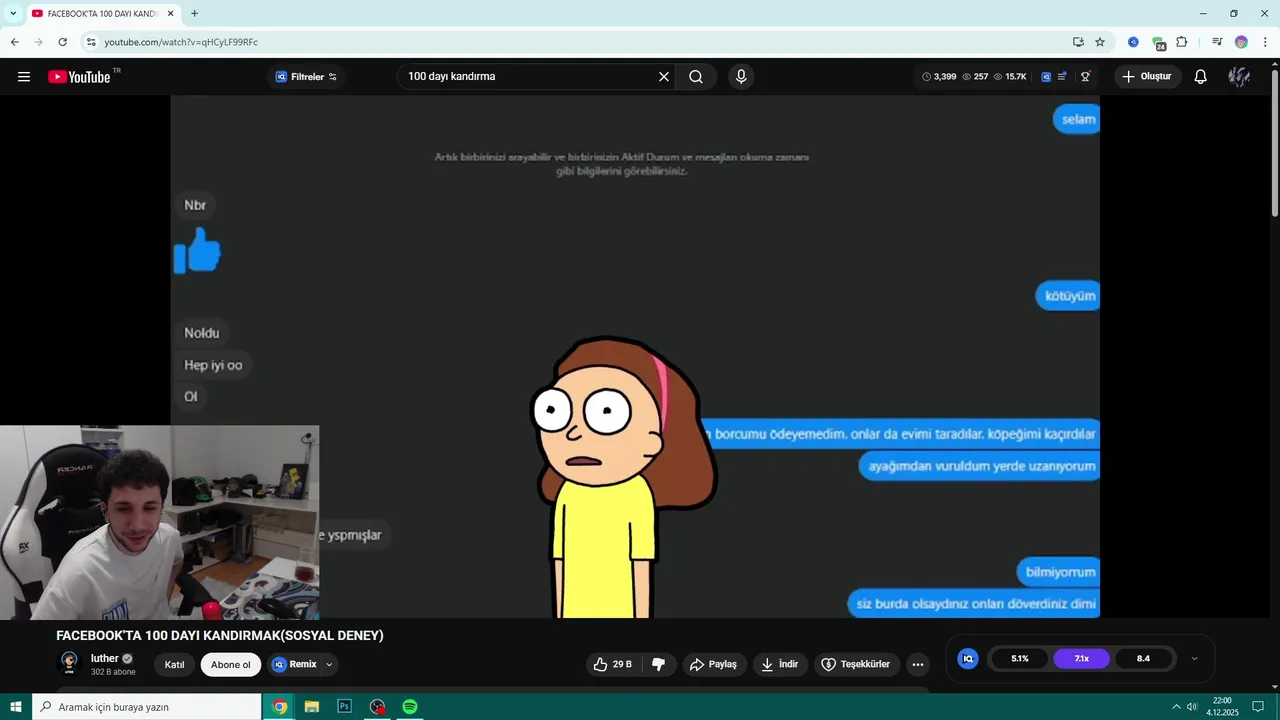
Task: Click the 15.7K views stat
Action: [x=1010, y=77]
